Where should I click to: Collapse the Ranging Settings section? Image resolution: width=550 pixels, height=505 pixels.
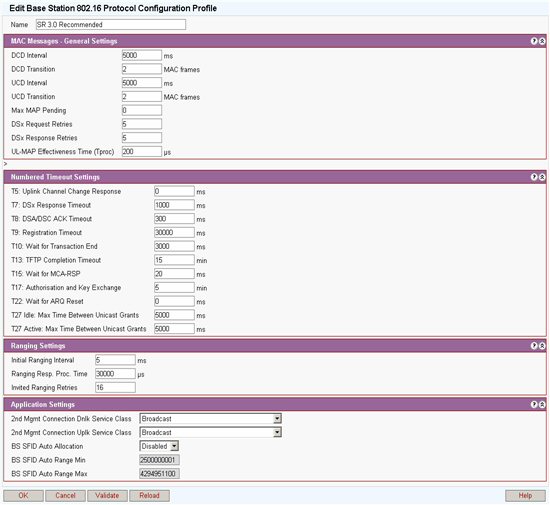point(542,346)
